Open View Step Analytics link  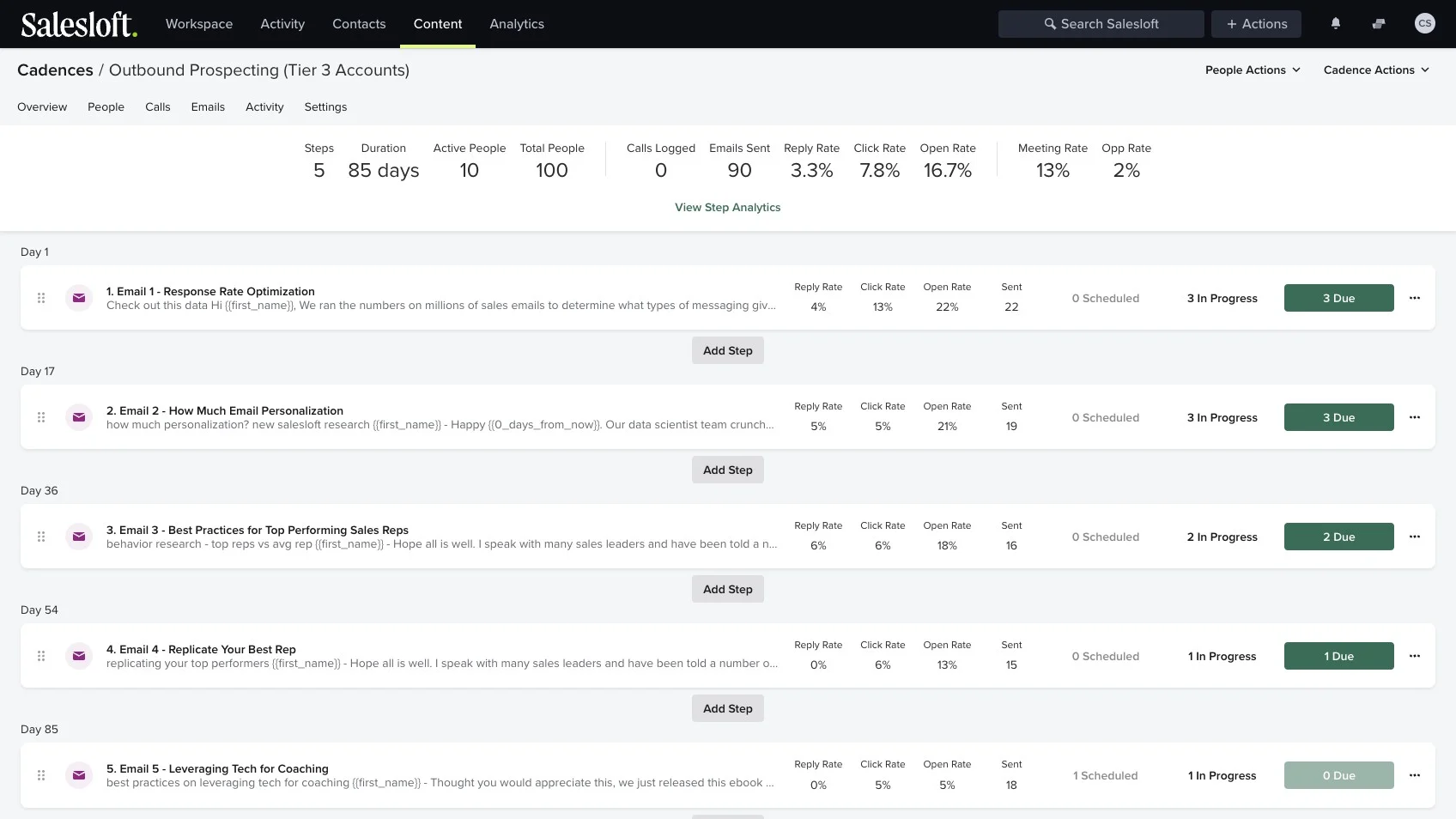[x=728, y=208]
